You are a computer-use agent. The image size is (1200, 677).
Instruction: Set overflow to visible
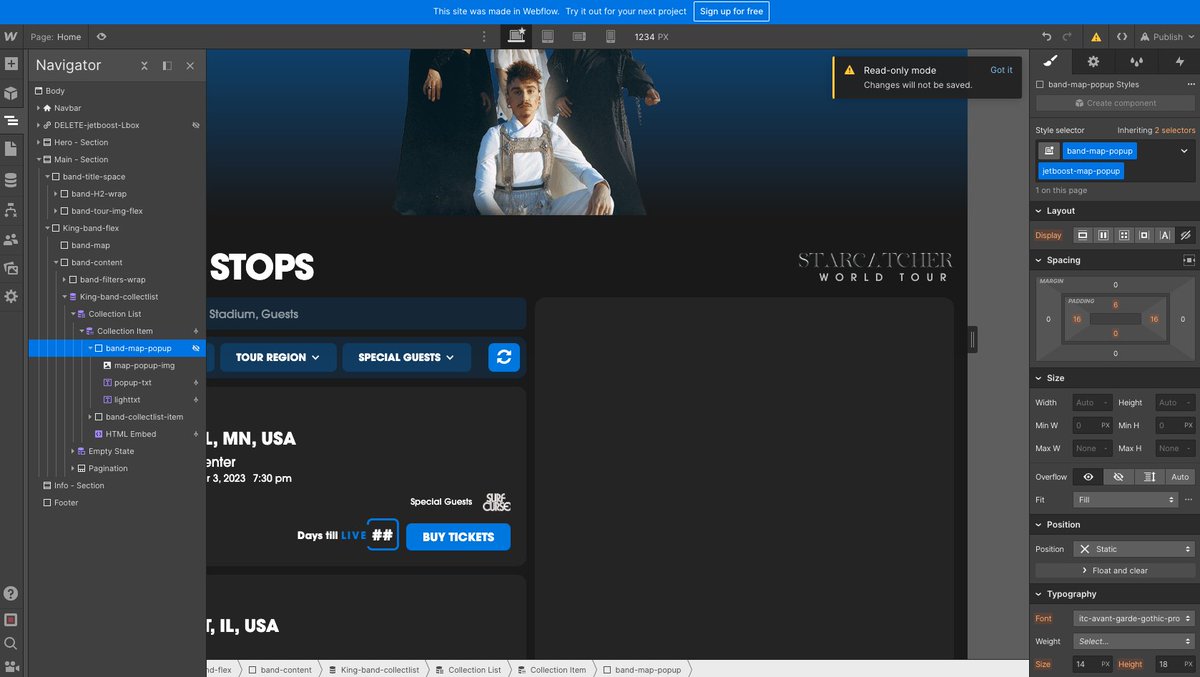[1088, 477]
